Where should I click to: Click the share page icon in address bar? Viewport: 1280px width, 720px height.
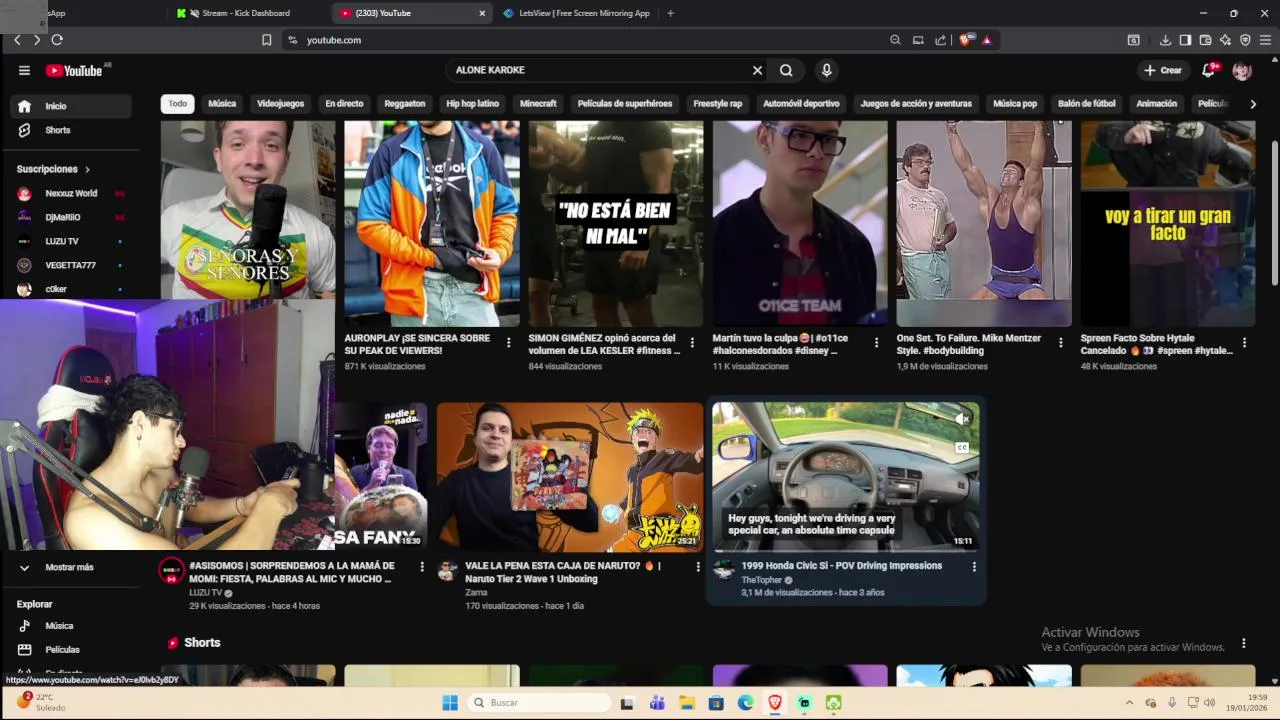(x=940, y=40)
